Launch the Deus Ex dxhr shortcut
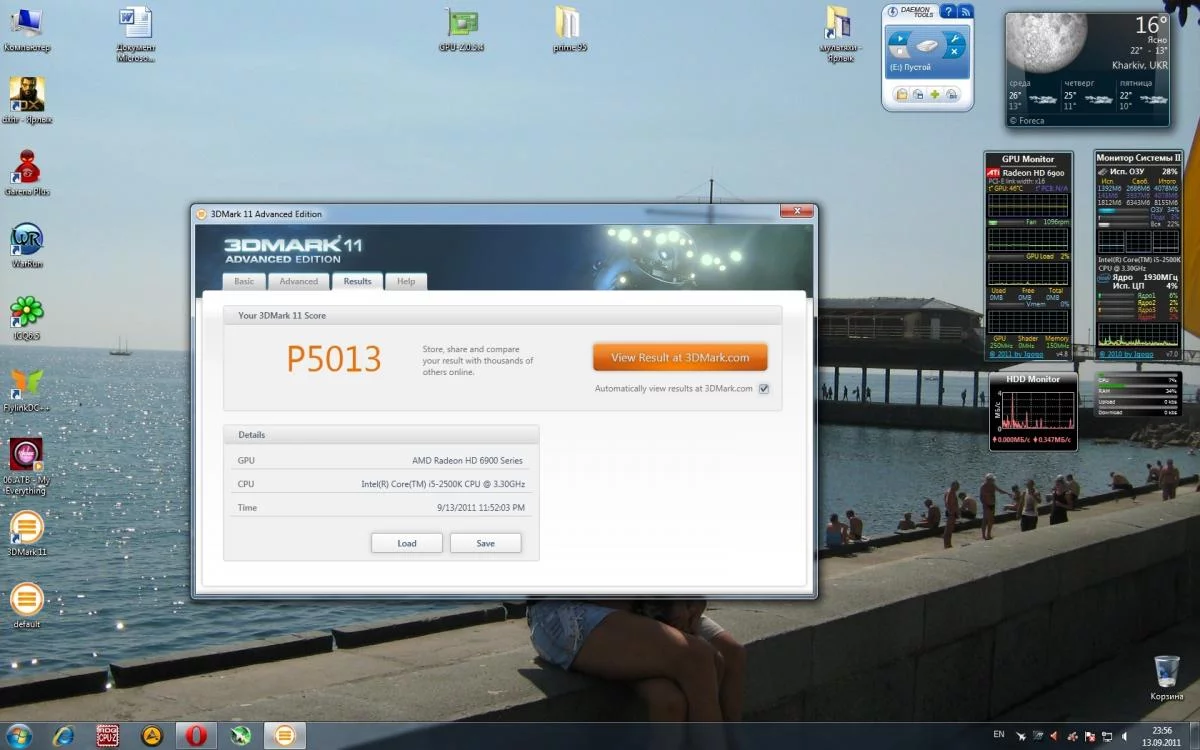This screenshot has width=1200, height=750. coord(26,99)
